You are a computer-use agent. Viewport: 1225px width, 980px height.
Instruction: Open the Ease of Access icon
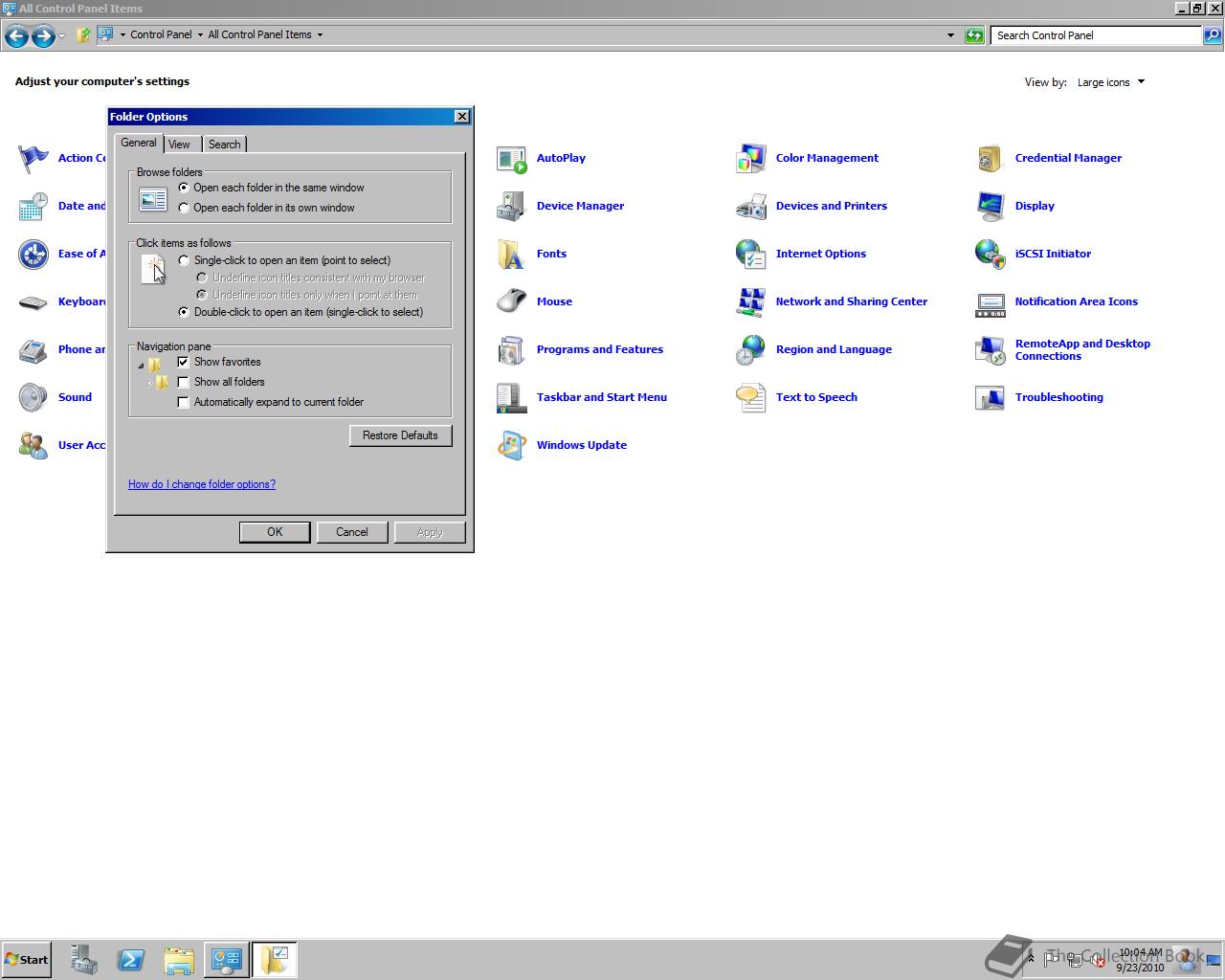pyautogui.click(x=33, y=255)
